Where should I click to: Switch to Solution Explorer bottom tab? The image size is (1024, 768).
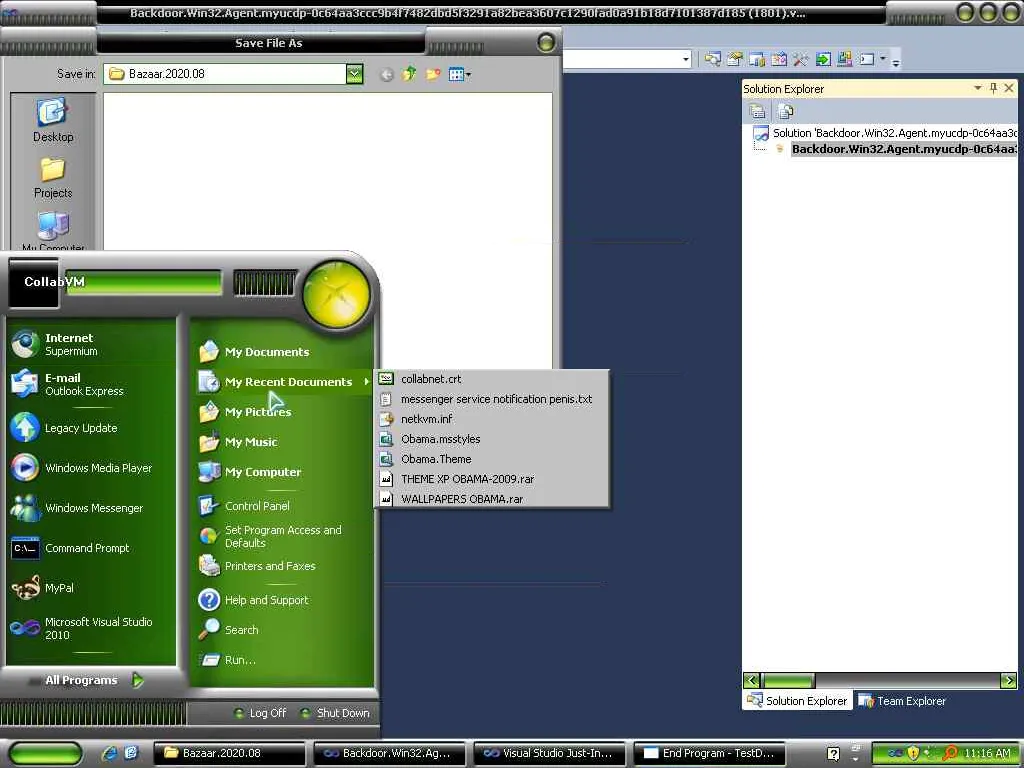tap(797, 701)
